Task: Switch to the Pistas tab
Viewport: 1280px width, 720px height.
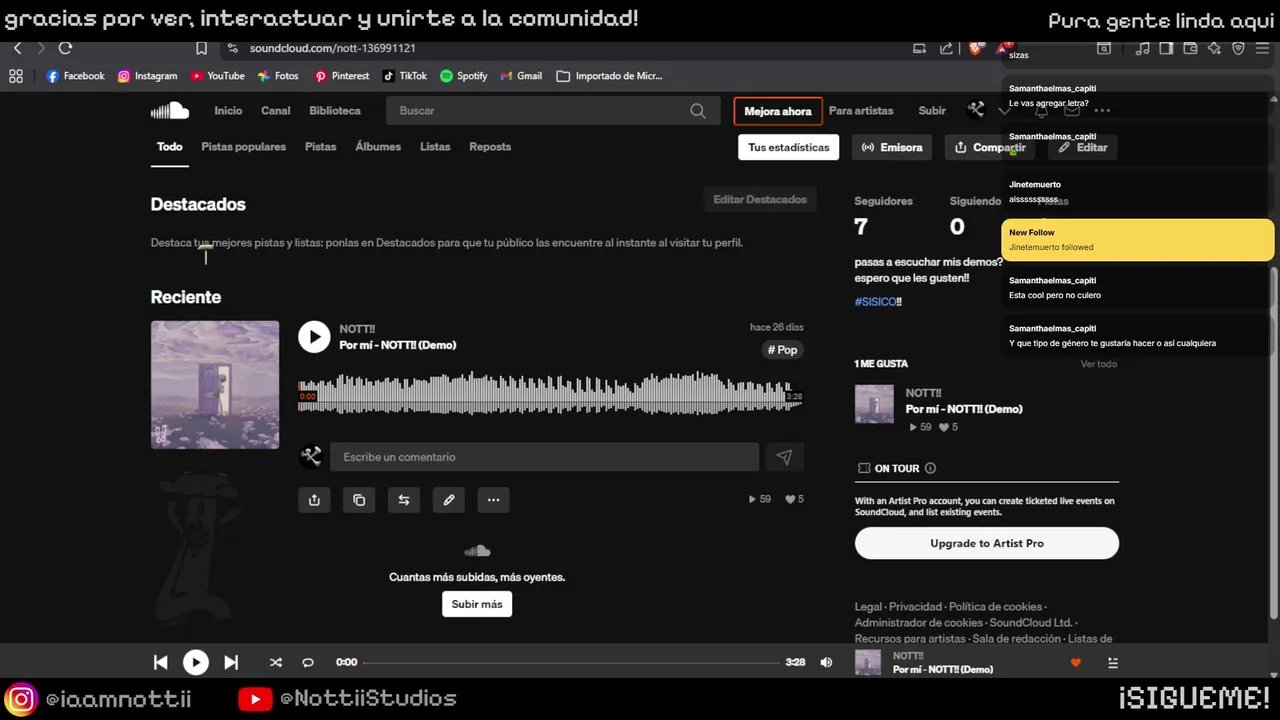Action: (x=320, y=147)
